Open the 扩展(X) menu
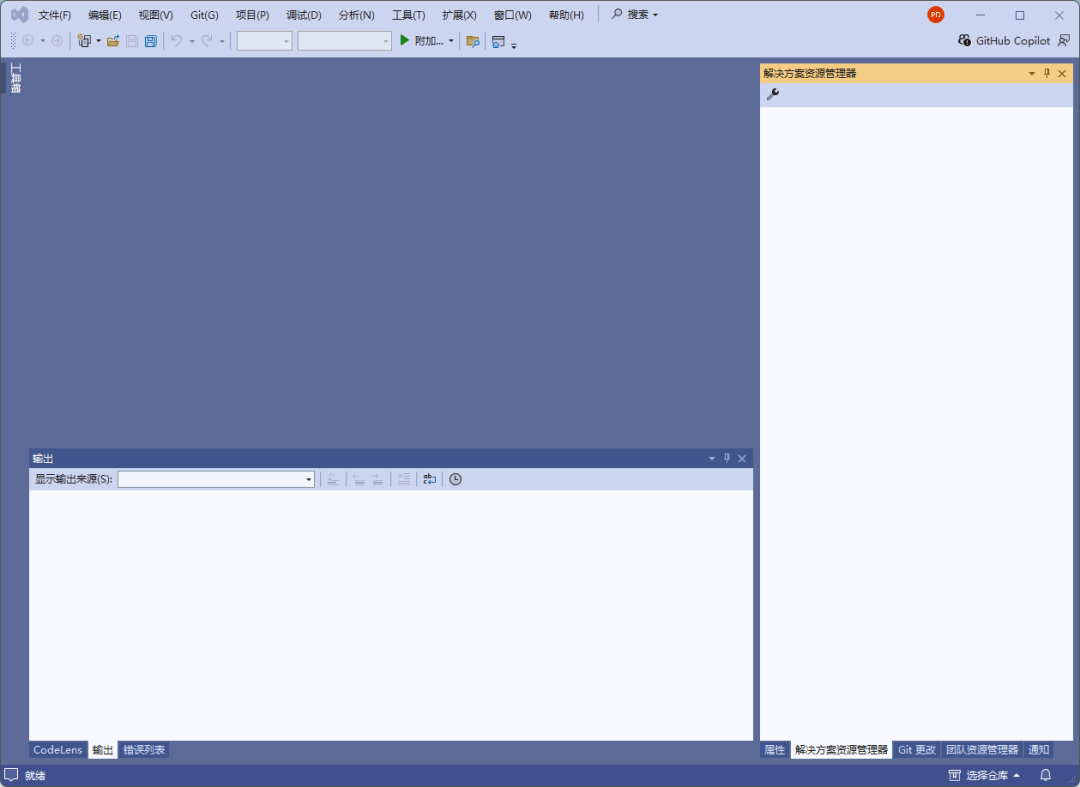Viewport: 1080px width, 787px height. (x=459, y=15)
